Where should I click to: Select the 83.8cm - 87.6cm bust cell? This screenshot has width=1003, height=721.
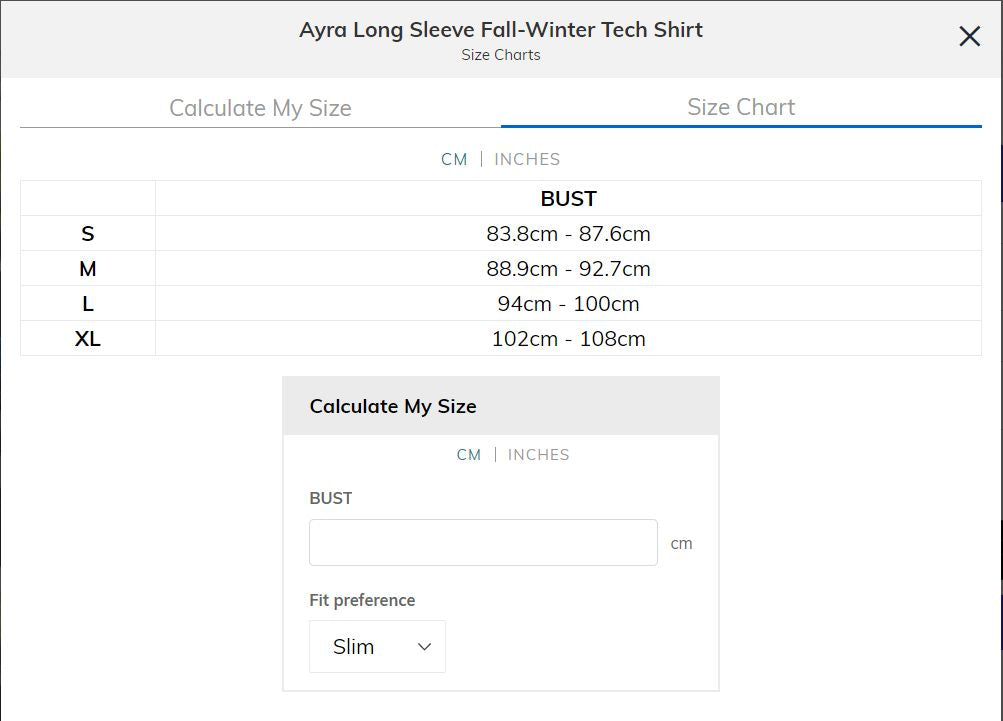coord(568,234)
